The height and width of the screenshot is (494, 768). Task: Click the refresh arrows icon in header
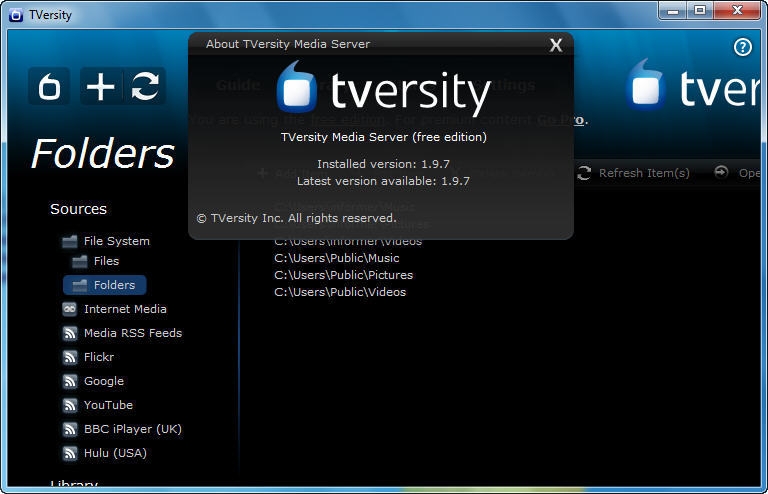[x=145, y=86]
